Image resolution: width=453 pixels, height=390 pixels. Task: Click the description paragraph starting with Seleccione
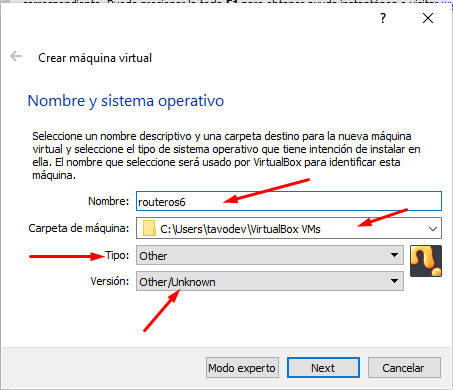(226, 155)
